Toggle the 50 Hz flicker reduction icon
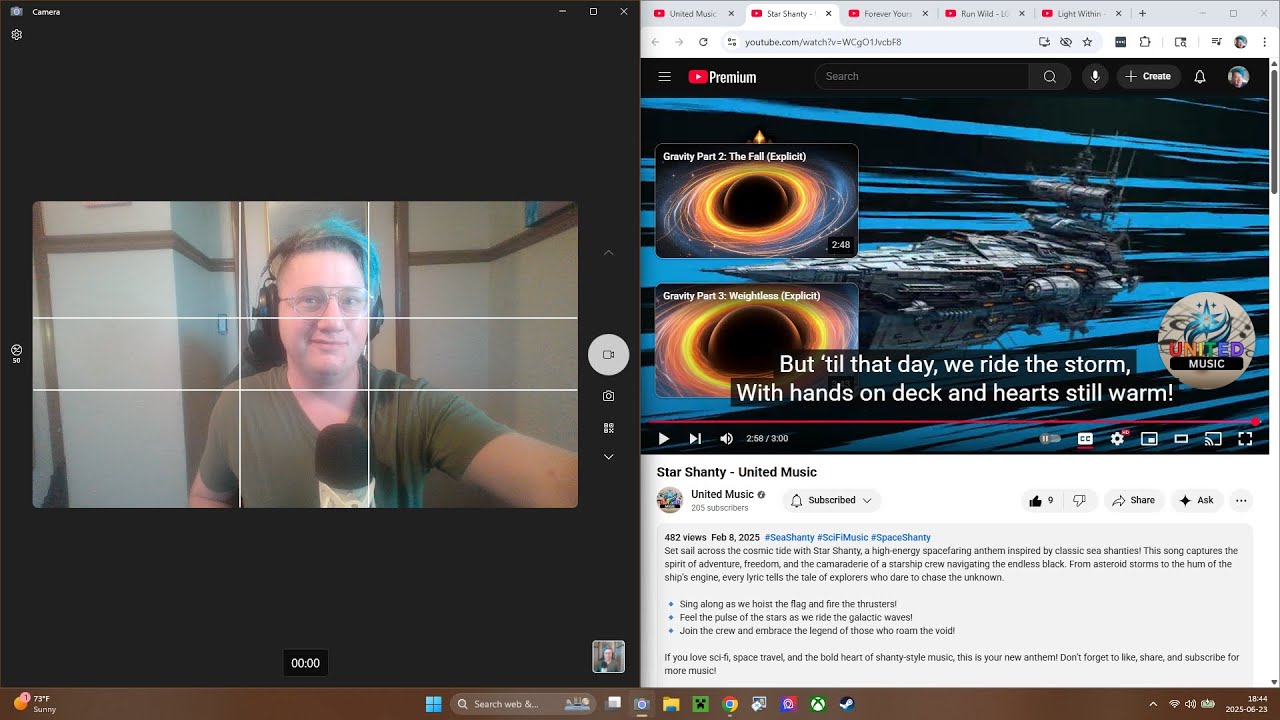The height and width of the screenshot is (720, 1280). point(17,353)
